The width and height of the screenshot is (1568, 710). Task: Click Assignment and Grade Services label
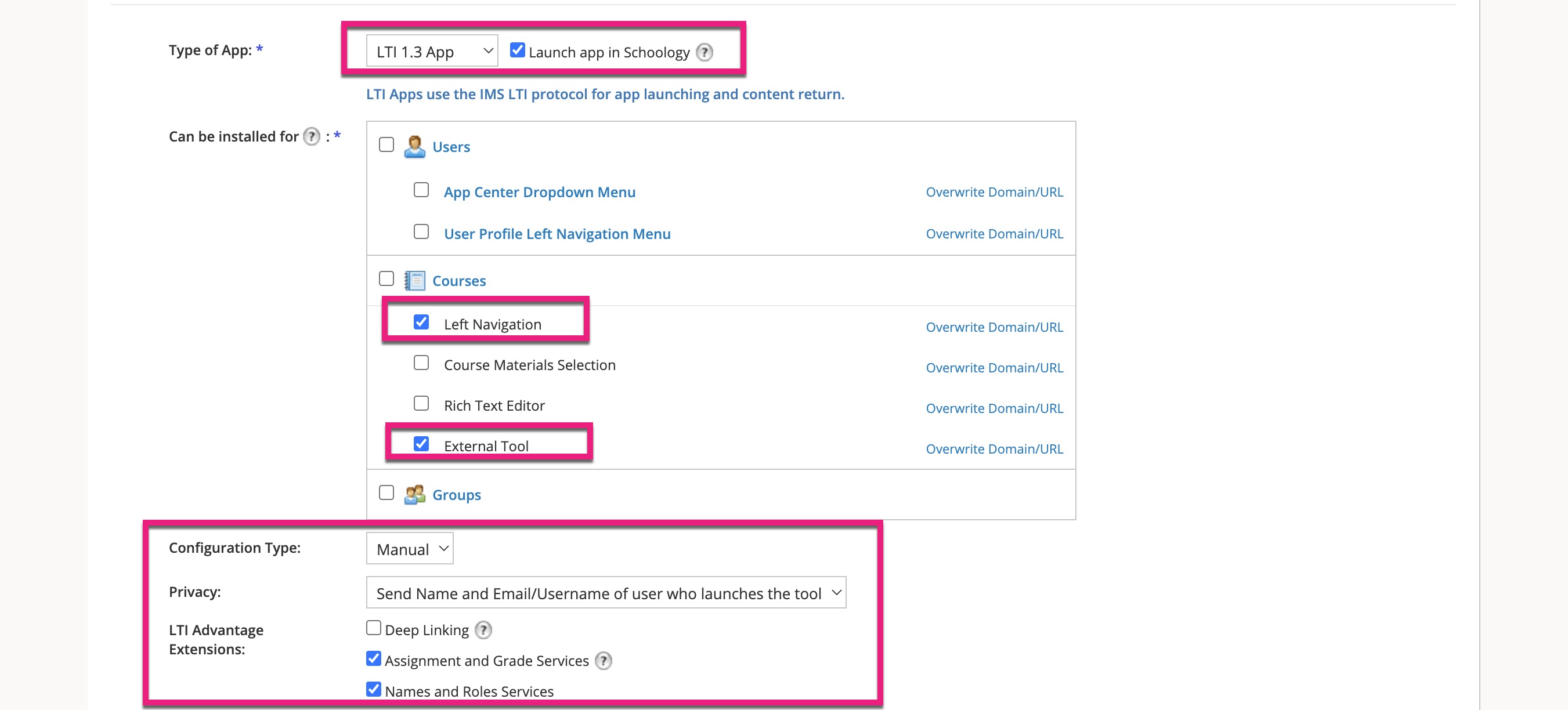[487, 661]
